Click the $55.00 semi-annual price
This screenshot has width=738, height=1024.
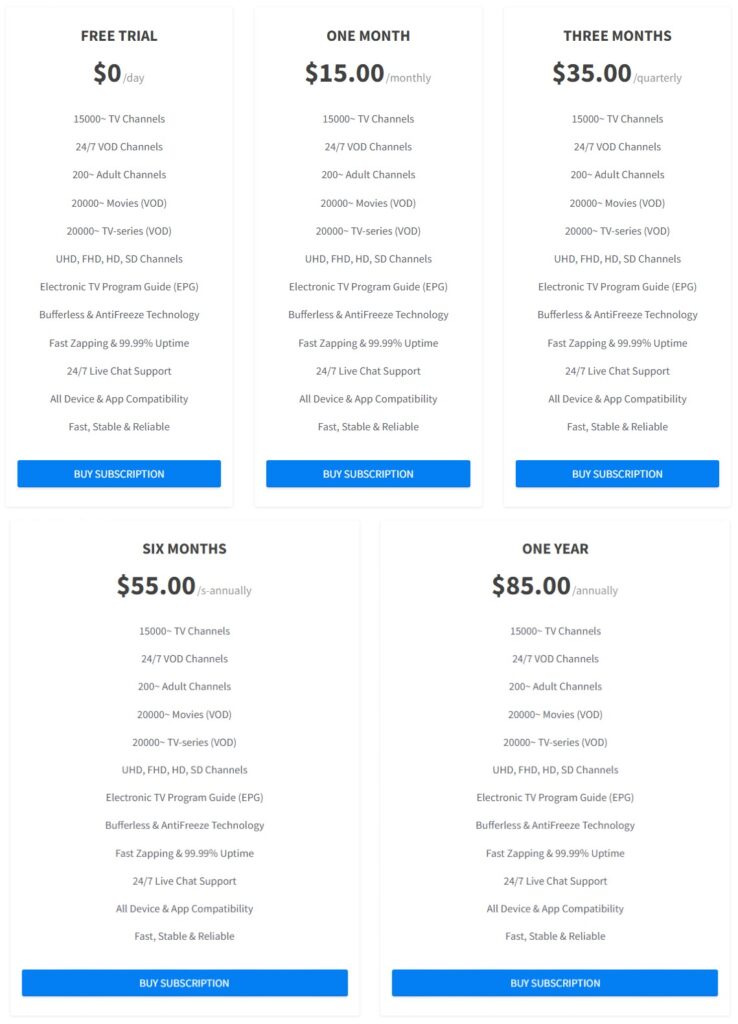157,586
